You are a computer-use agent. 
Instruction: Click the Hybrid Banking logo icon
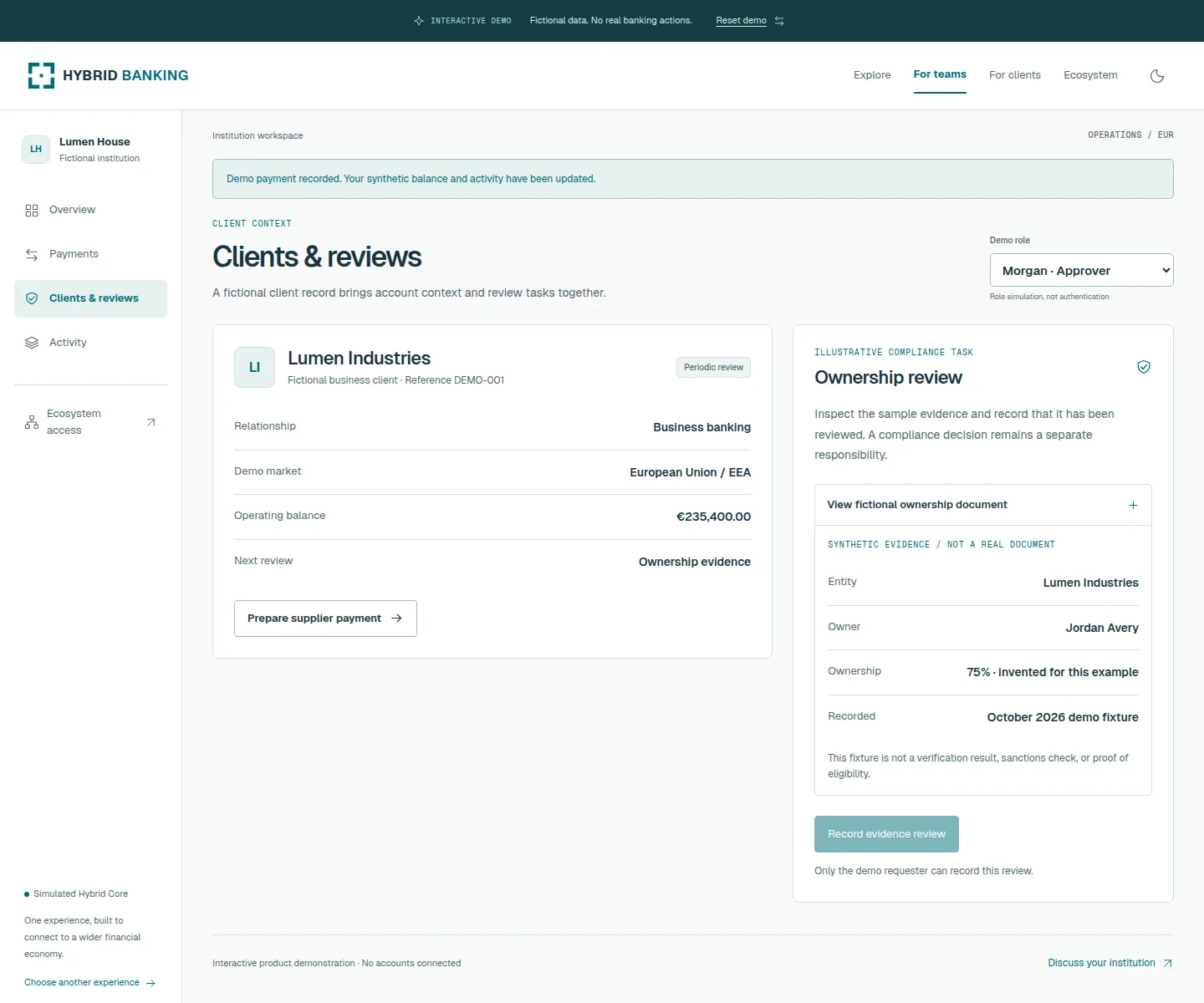pyautogui.click(x=41, y=75)
